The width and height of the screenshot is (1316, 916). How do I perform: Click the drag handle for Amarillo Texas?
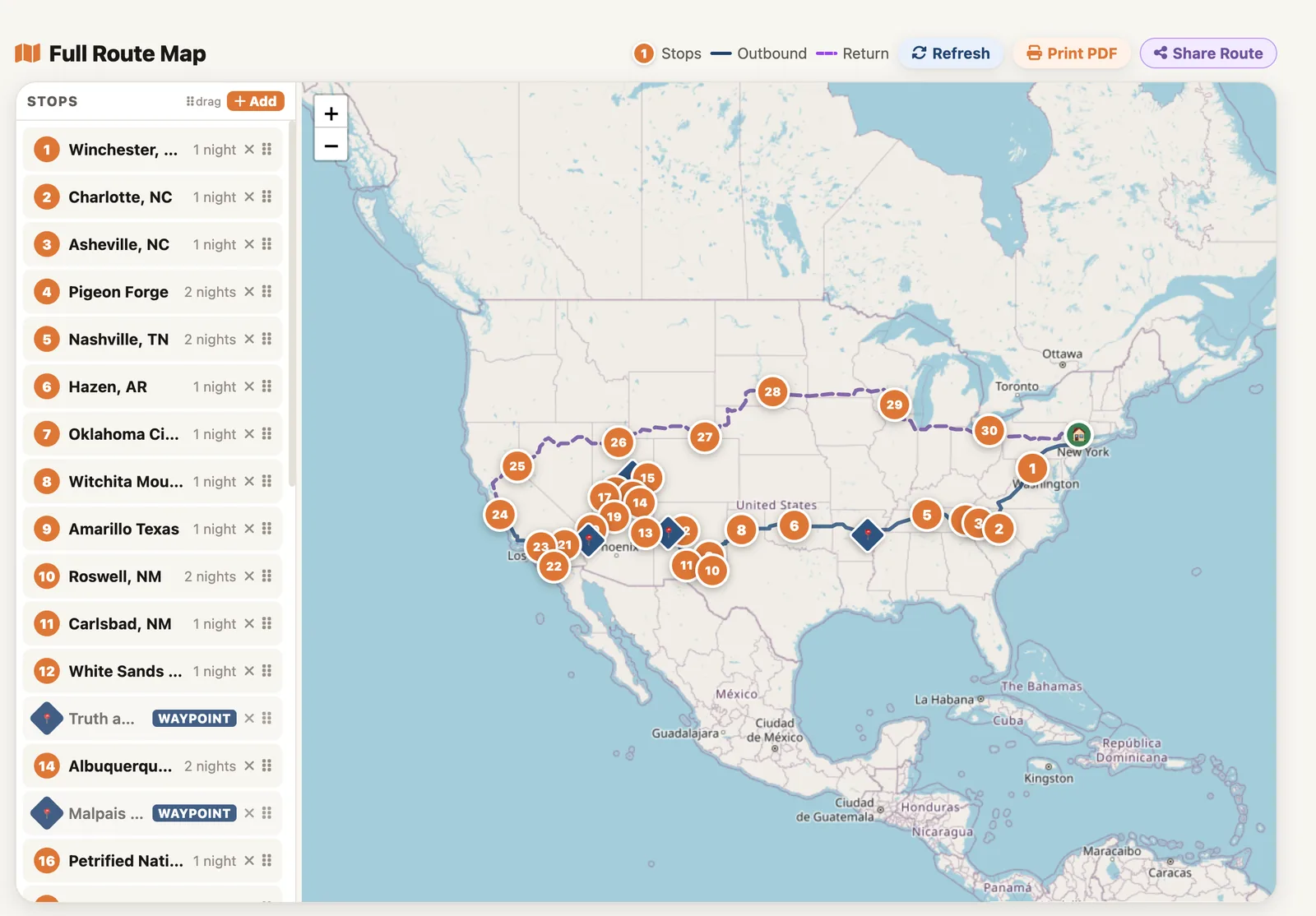pos(266,529)
